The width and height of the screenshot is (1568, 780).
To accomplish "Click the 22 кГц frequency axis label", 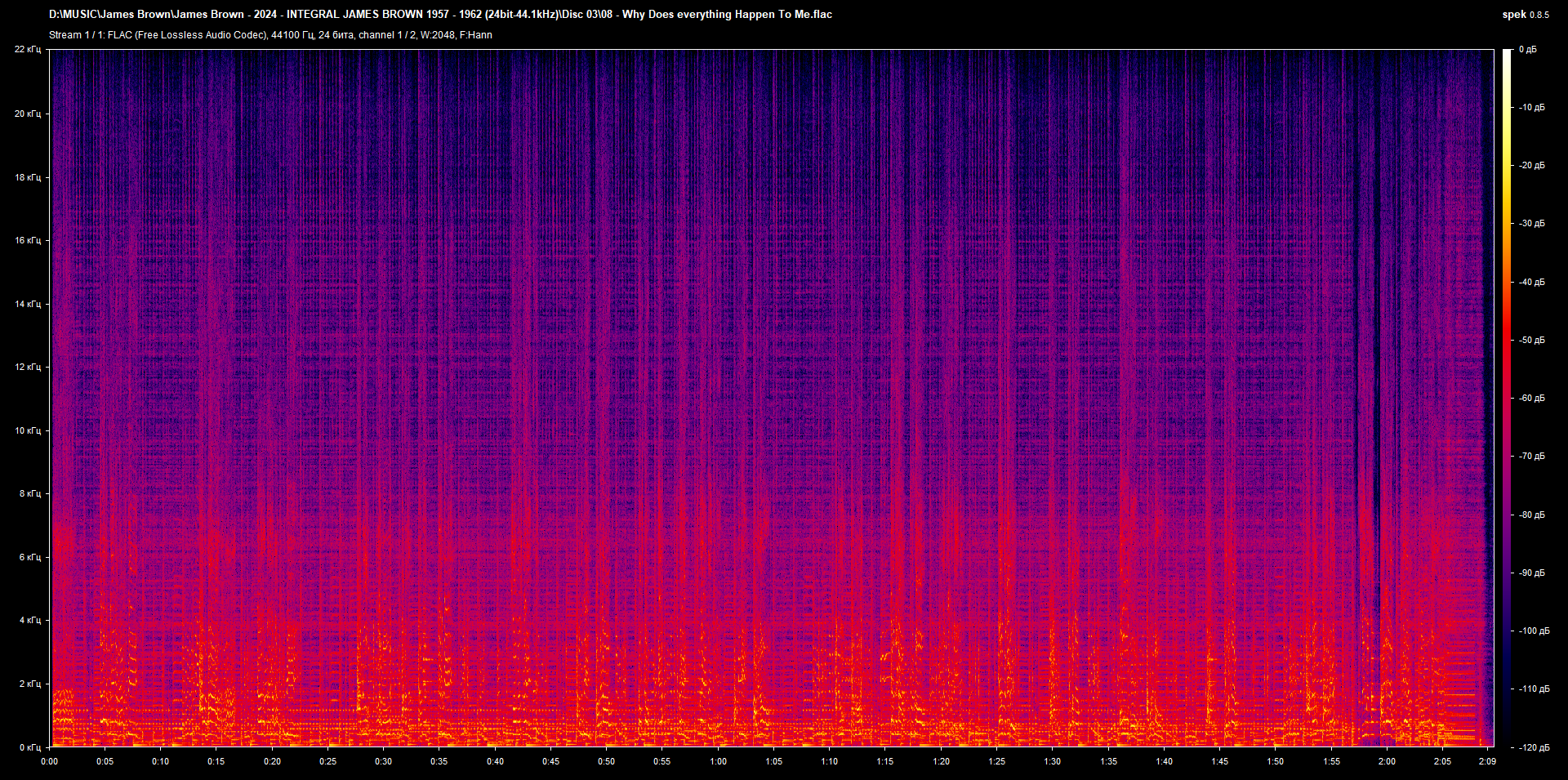I will 28,50.
